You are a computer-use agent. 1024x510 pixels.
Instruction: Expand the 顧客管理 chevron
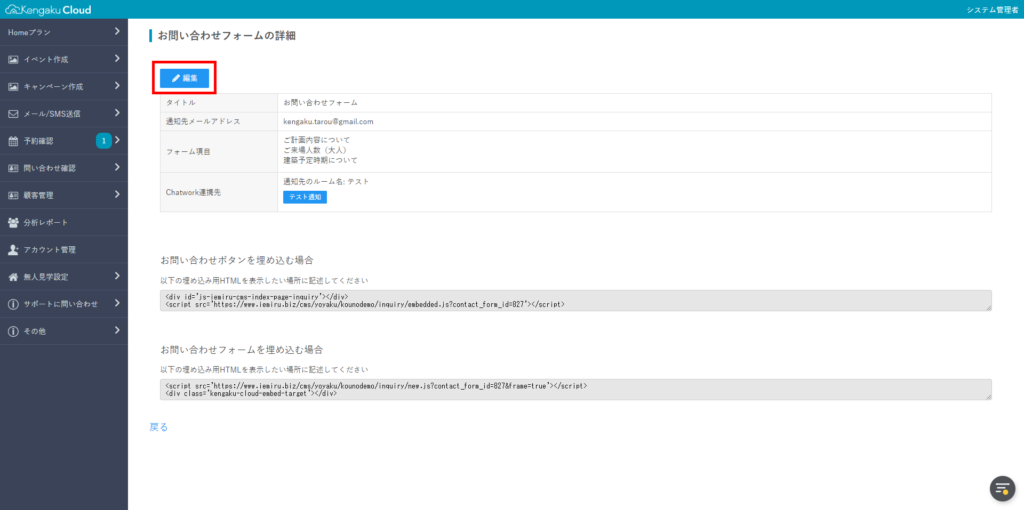pyautogui.click(x=117, y=195)
